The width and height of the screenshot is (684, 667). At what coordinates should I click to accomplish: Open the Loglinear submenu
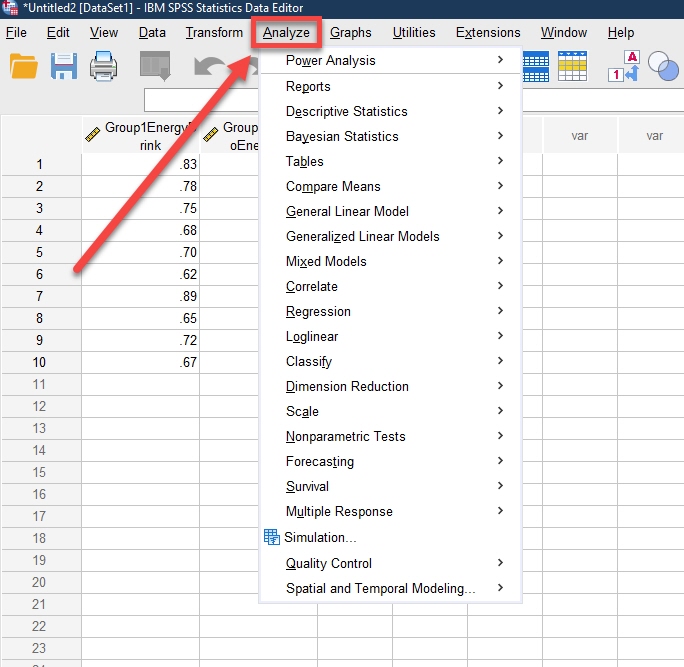tap(390, 336)
